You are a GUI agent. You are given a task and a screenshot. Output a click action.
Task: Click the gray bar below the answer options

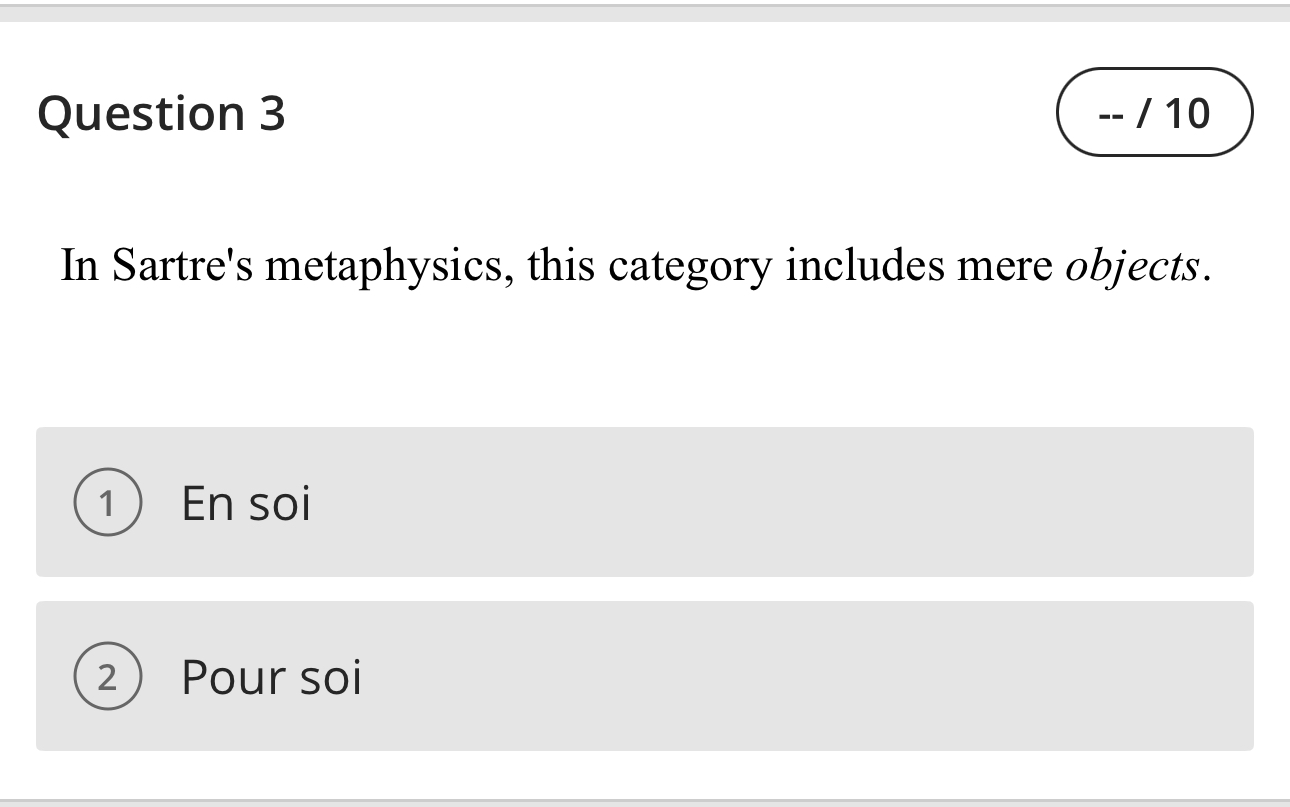pos(644,800)
